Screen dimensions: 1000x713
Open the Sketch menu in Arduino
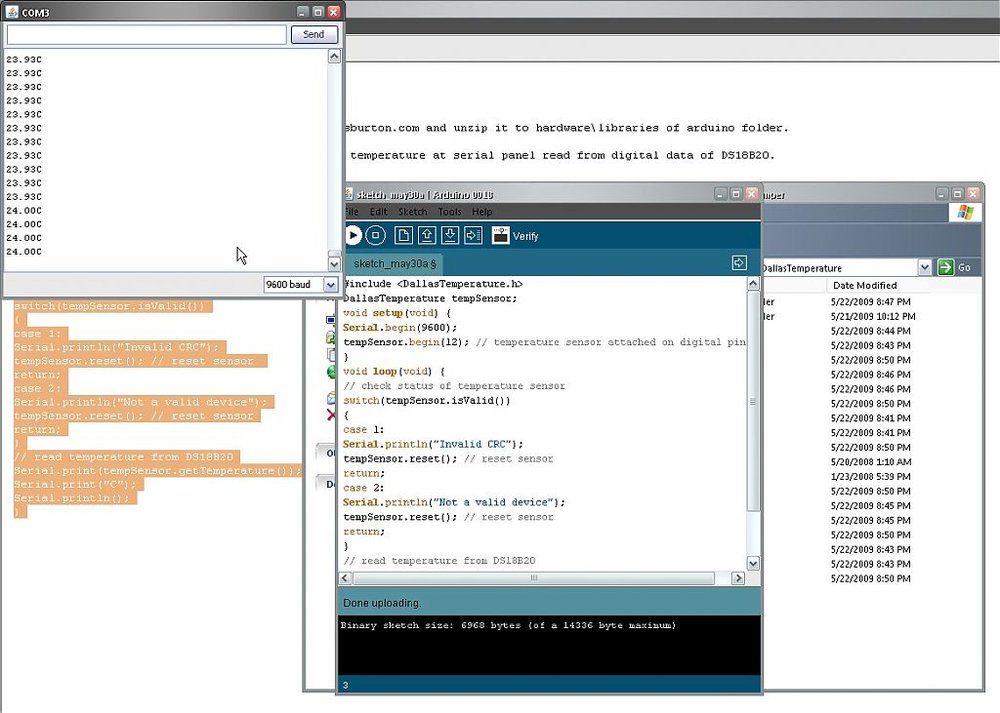(413, 212)
